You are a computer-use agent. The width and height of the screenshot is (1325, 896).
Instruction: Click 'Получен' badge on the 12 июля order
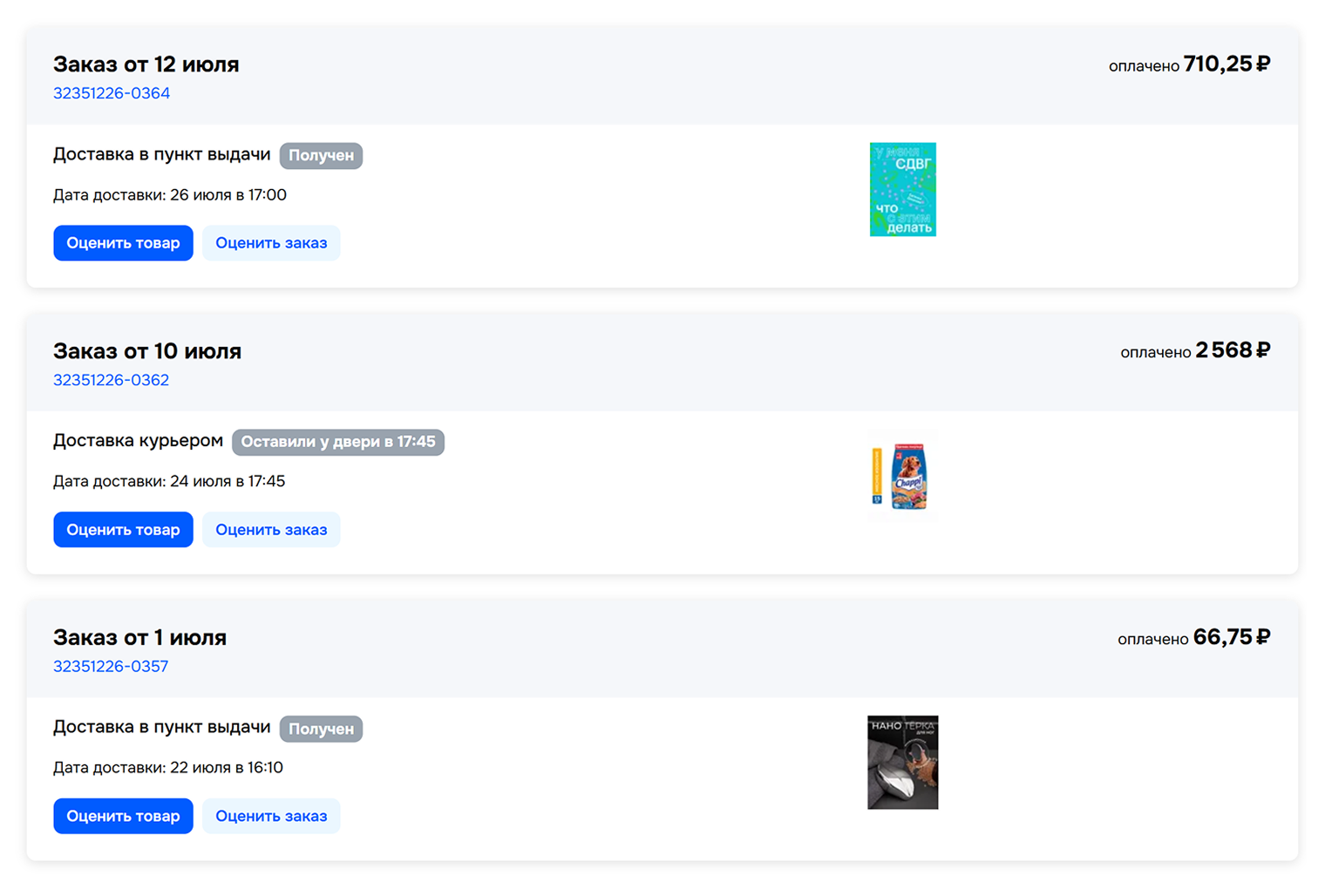click(x=321, y=156)
